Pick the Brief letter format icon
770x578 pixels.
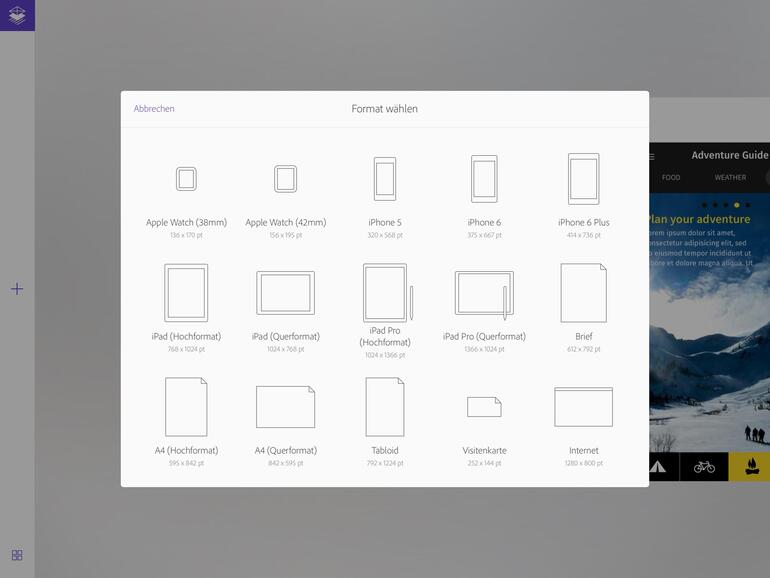tap(583, 293)
